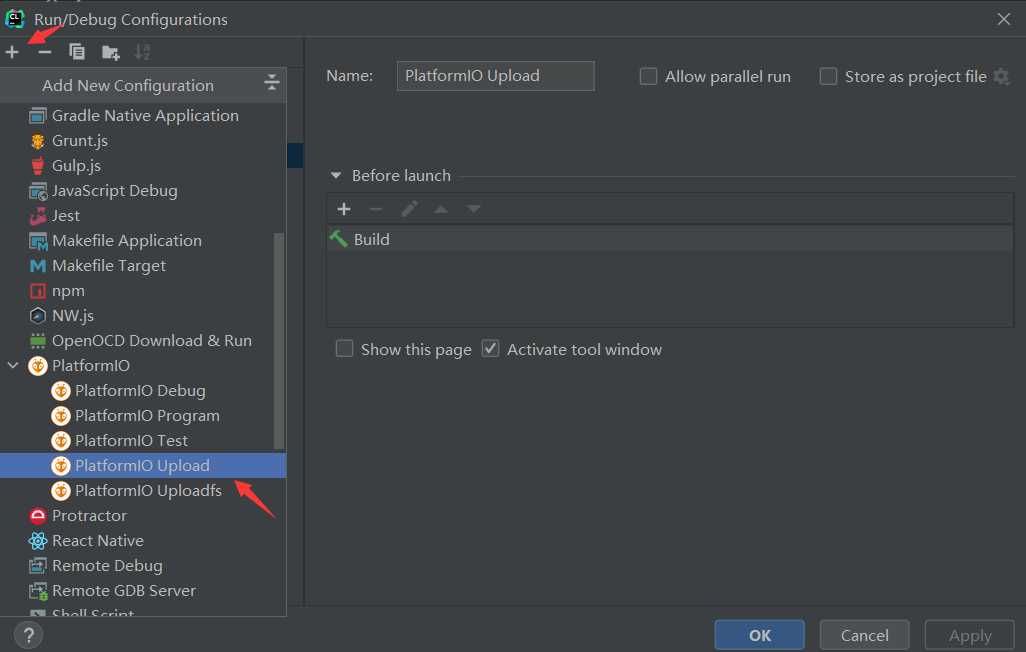Choose the Grunt.js configuration icon
This screenshot has width=1026, height=652.
tap(38, 141)
